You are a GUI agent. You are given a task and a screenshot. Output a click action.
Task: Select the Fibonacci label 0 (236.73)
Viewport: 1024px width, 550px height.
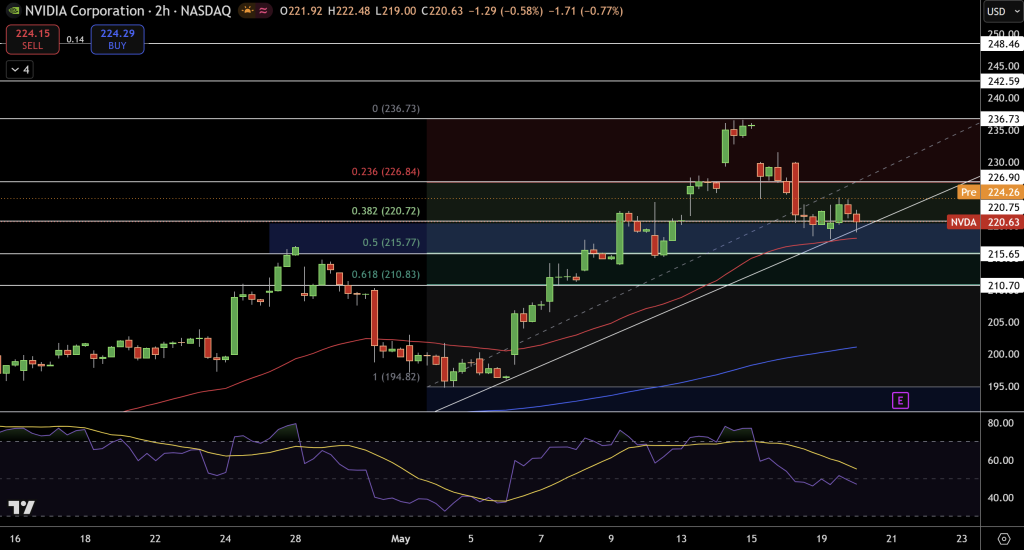point(396,108)
